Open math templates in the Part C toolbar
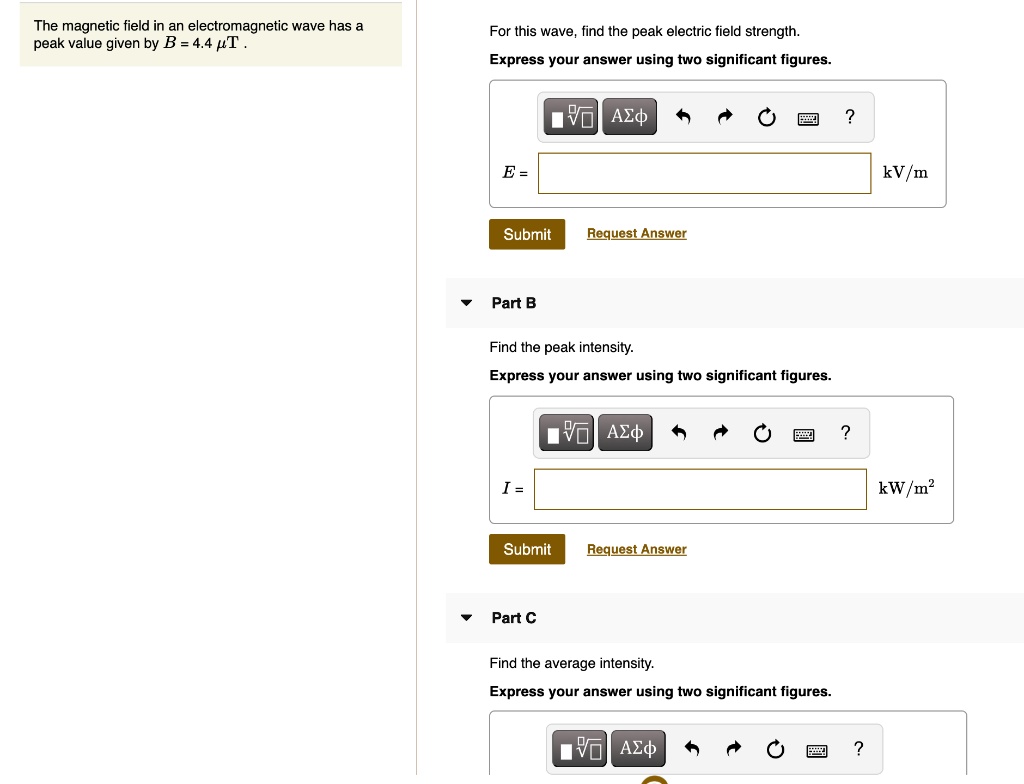 pyautogui.click(x=579, y=749)
